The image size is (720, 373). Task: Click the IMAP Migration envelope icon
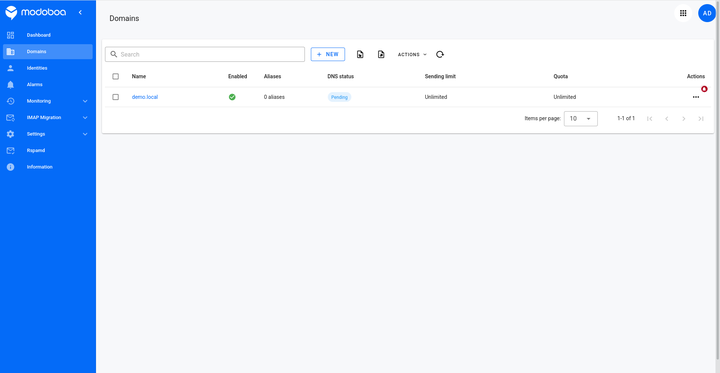coord(11,118)
